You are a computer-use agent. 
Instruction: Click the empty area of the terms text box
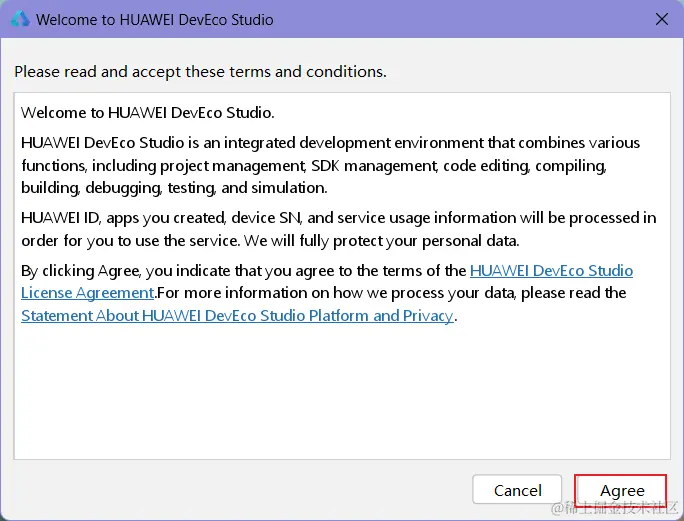pyautogui.click(x=340, y=400)
